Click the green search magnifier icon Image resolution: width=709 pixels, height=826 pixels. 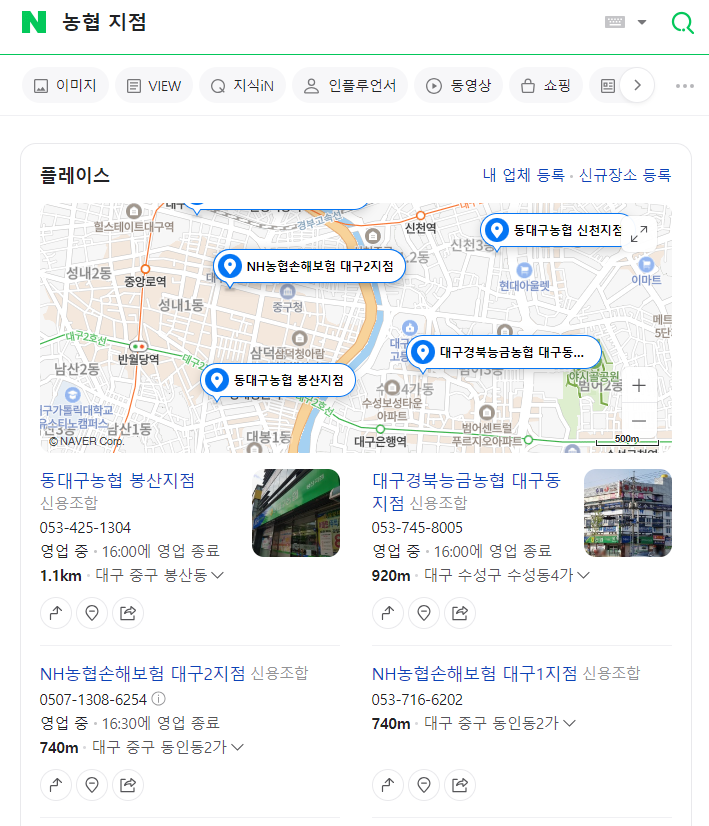pos(683,23)
